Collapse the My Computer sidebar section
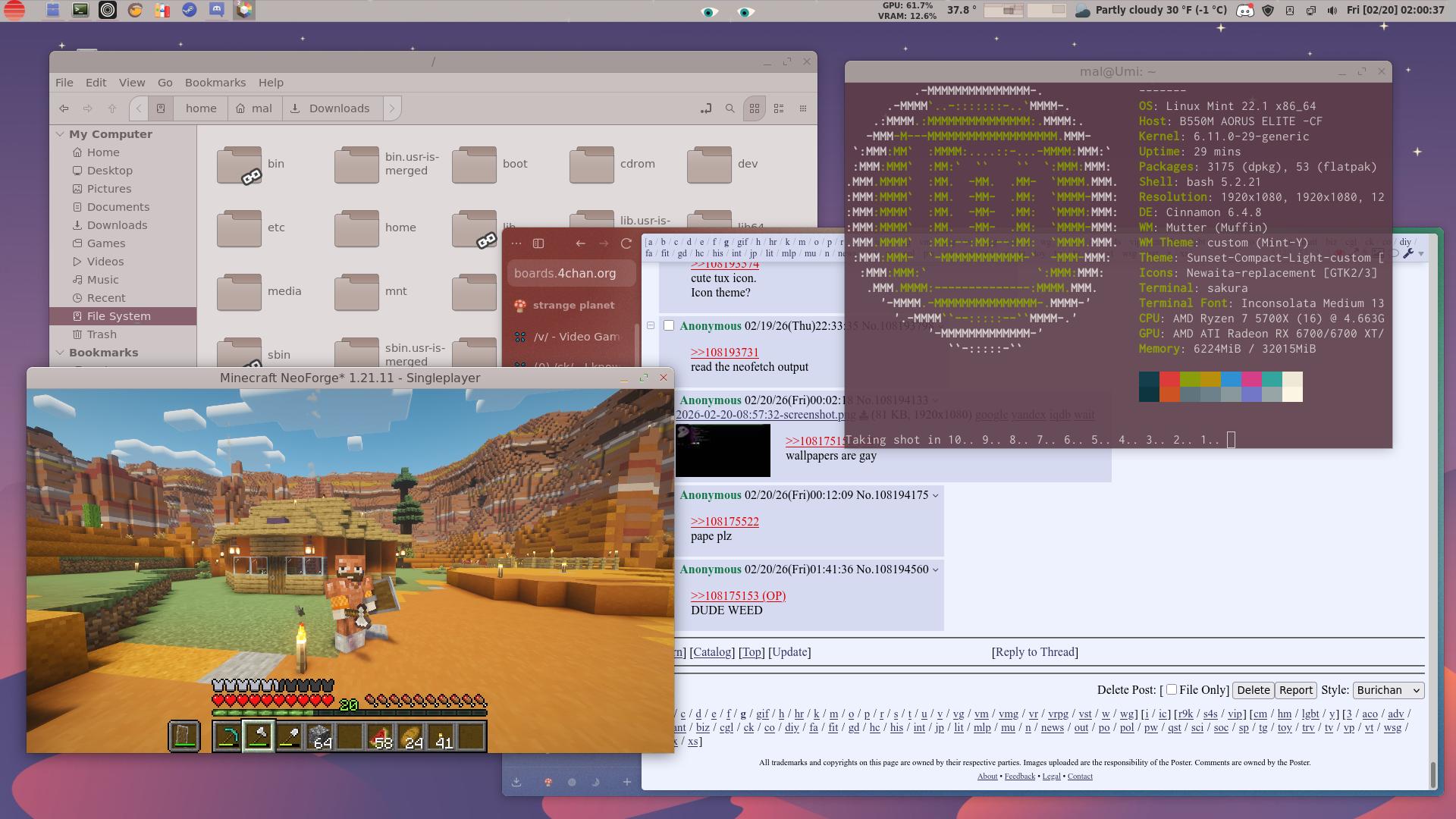The image size is (1456, 819). (x=60, y=134)
